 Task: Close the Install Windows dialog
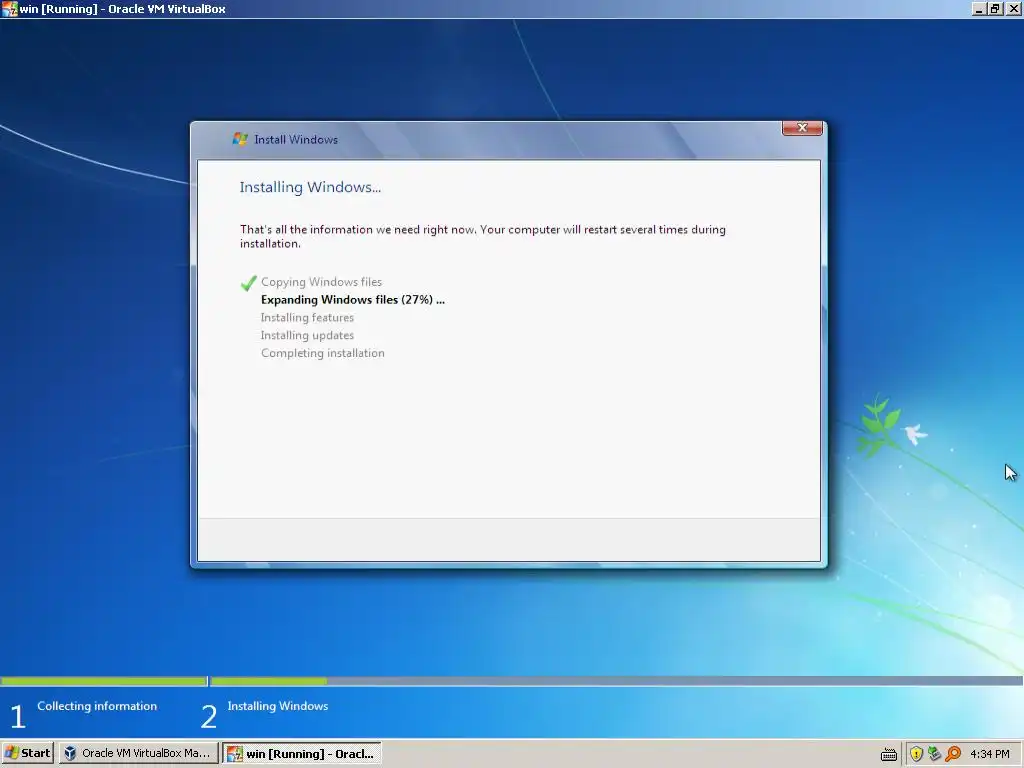802,128
